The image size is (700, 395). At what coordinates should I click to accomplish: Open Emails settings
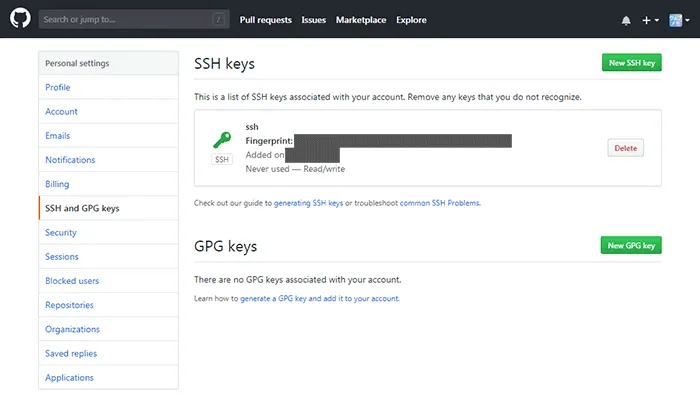pyautogui.click(x=108, y=135)
